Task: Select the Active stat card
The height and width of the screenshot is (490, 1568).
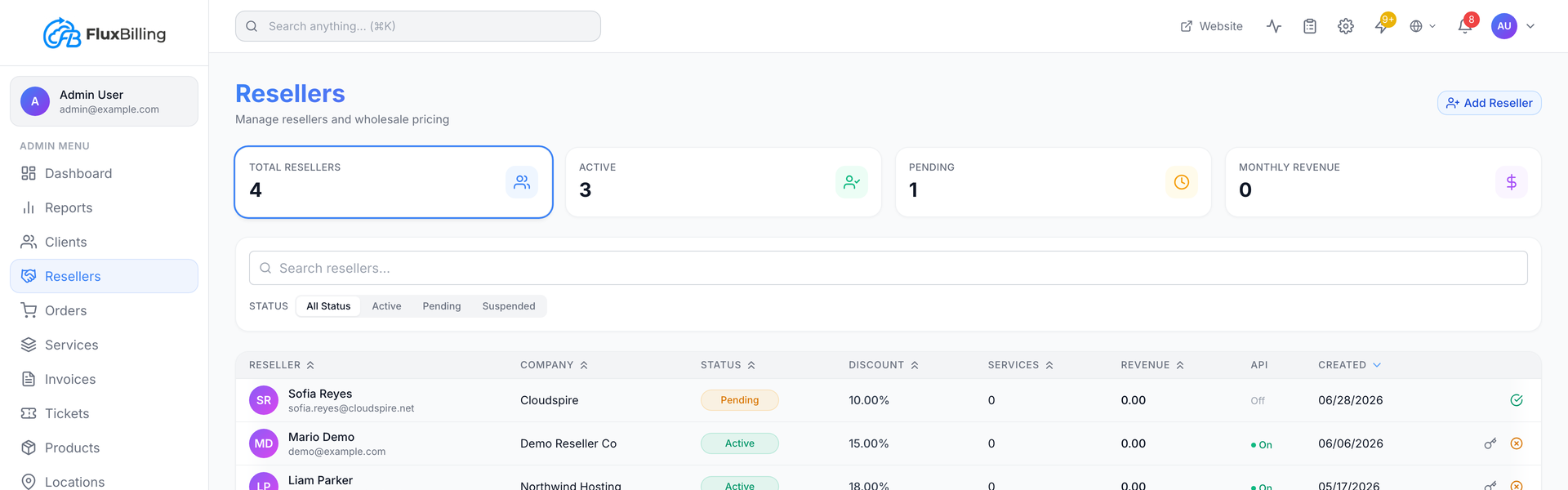Action: [724, 182]
